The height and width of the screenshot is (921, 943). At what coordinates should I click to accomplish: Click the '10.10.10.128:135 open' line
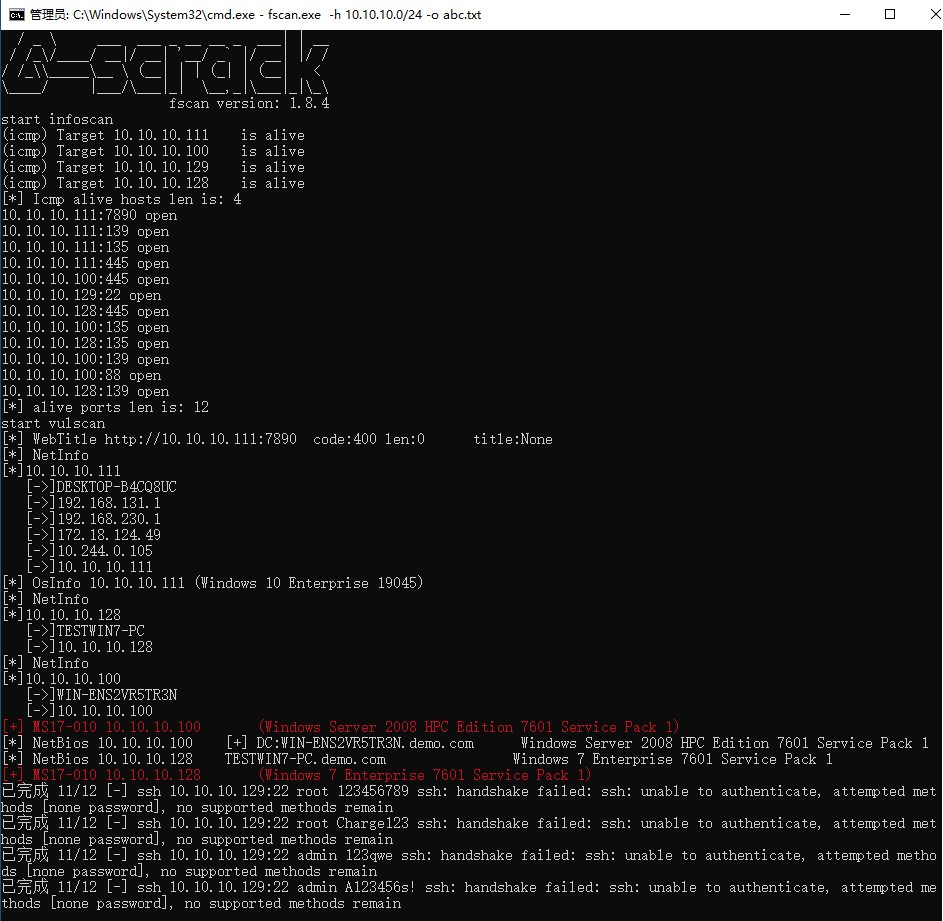tap(85, 343)
